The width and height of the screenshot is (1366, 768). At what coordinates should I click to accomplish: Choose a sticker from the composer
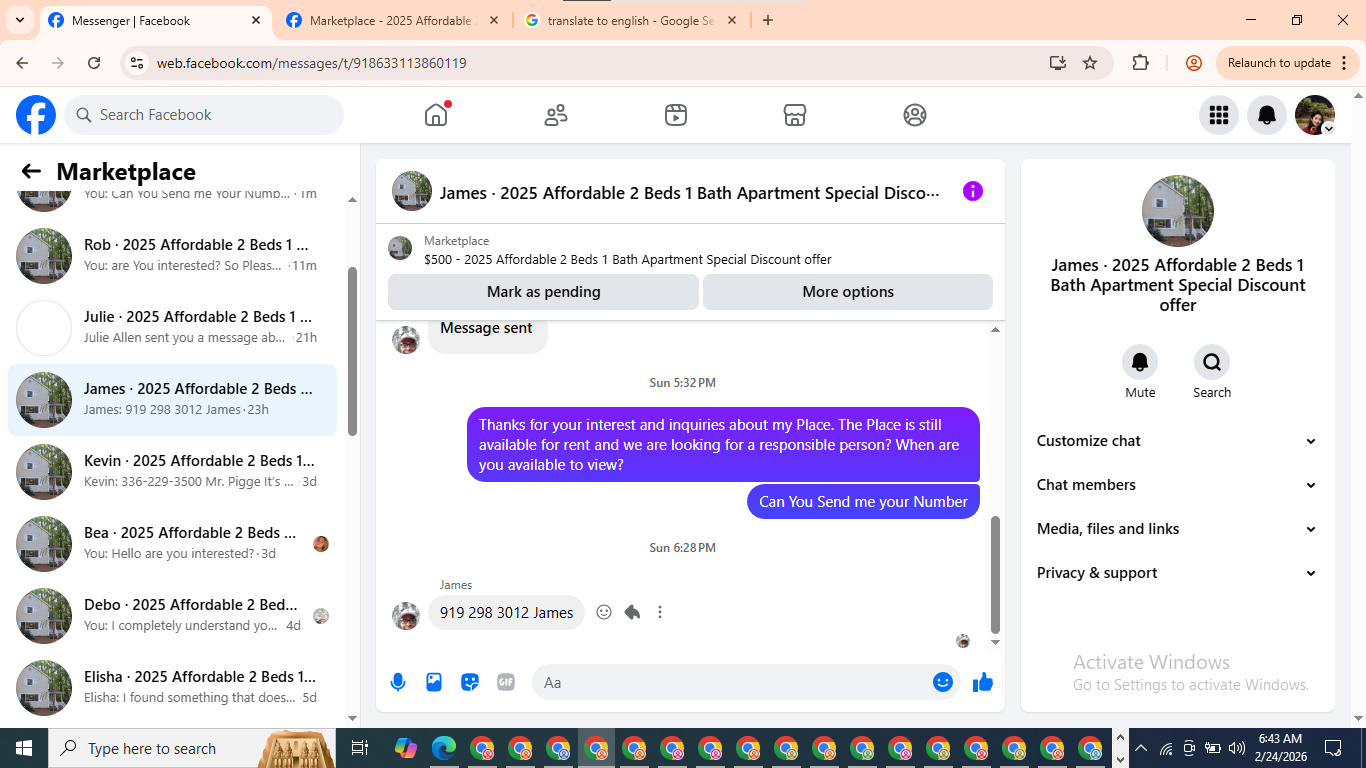point(470,682)
